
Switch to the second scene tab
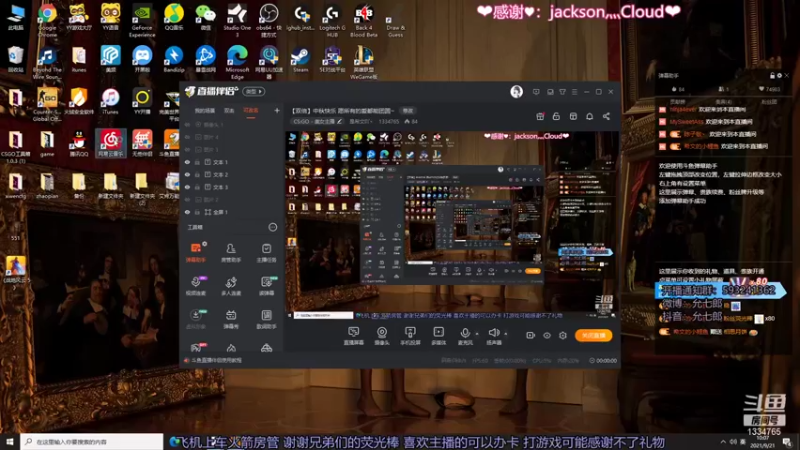pyautogui.click(x=229, y=111)
